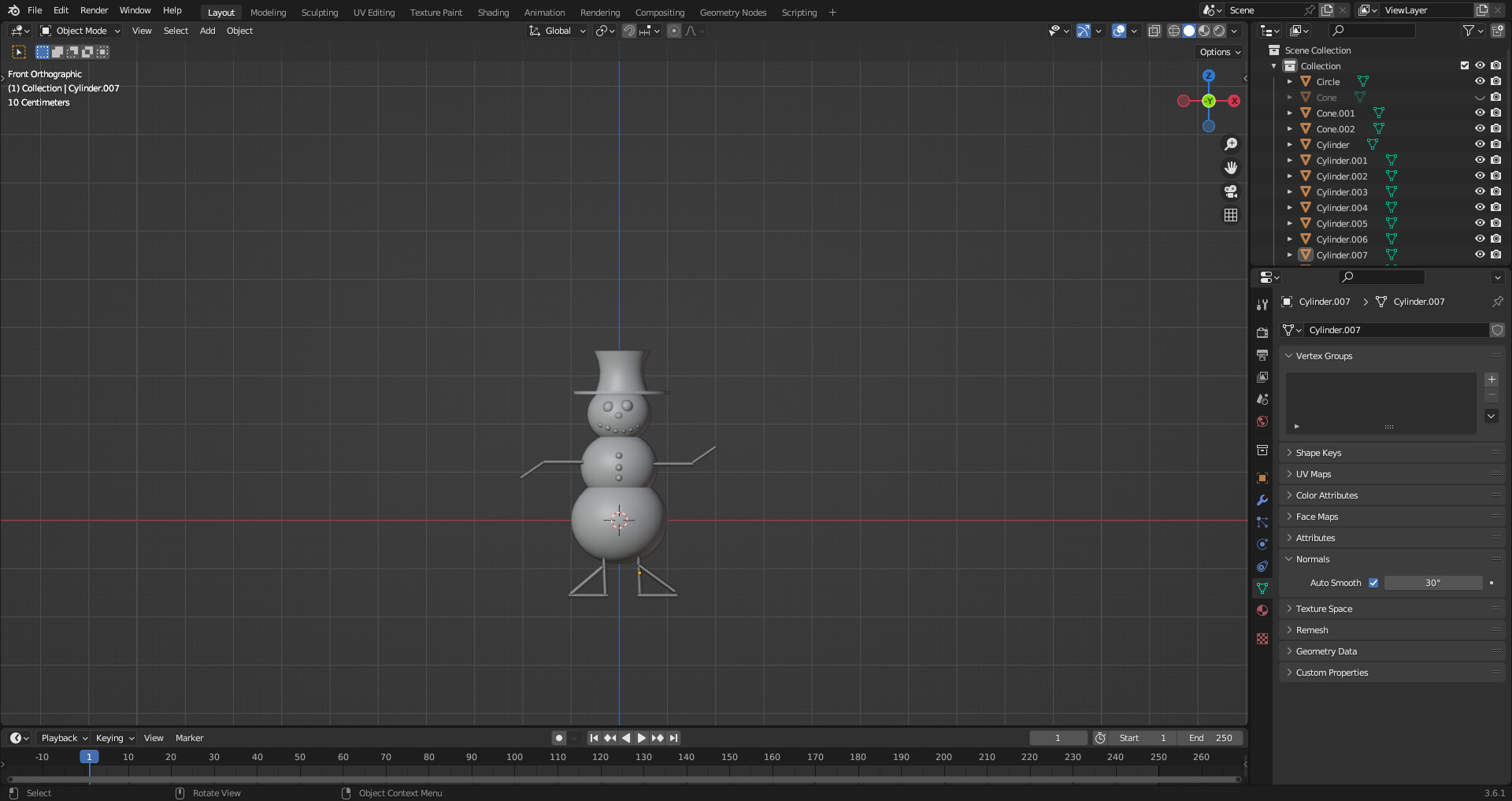The height and width of the screenshot is (801, 1512).
Task: Hide Cylinder.003 in the viewport
Action: [1480, 191]
